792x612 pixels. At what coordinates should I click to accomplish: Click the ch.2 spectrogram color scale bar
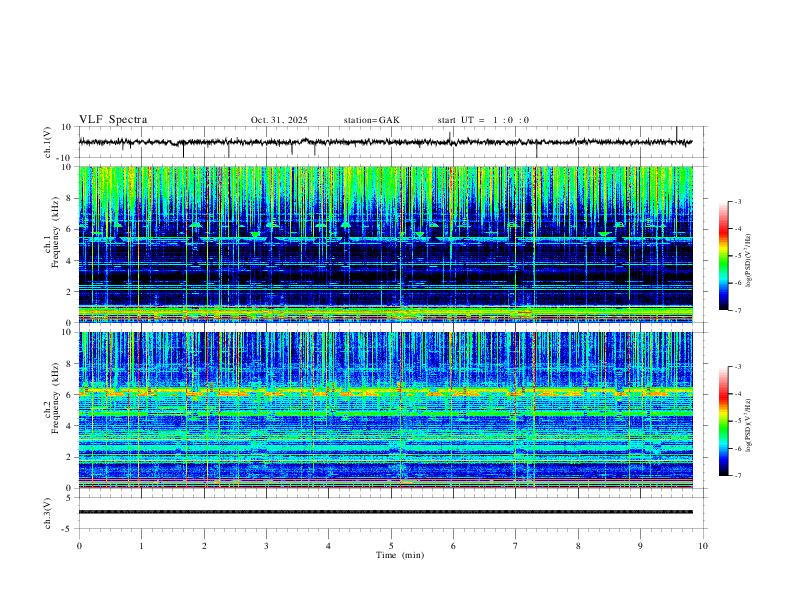pos(723,421)
